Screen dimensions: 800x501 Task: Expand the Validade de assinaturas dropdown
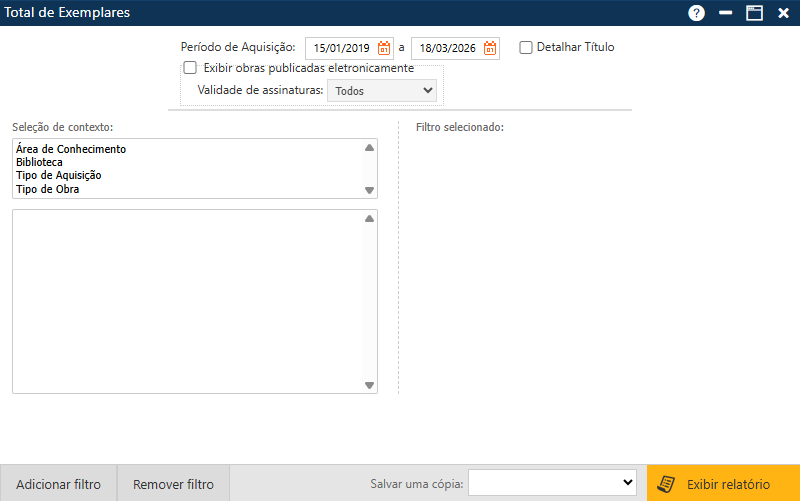pos(382,90)
